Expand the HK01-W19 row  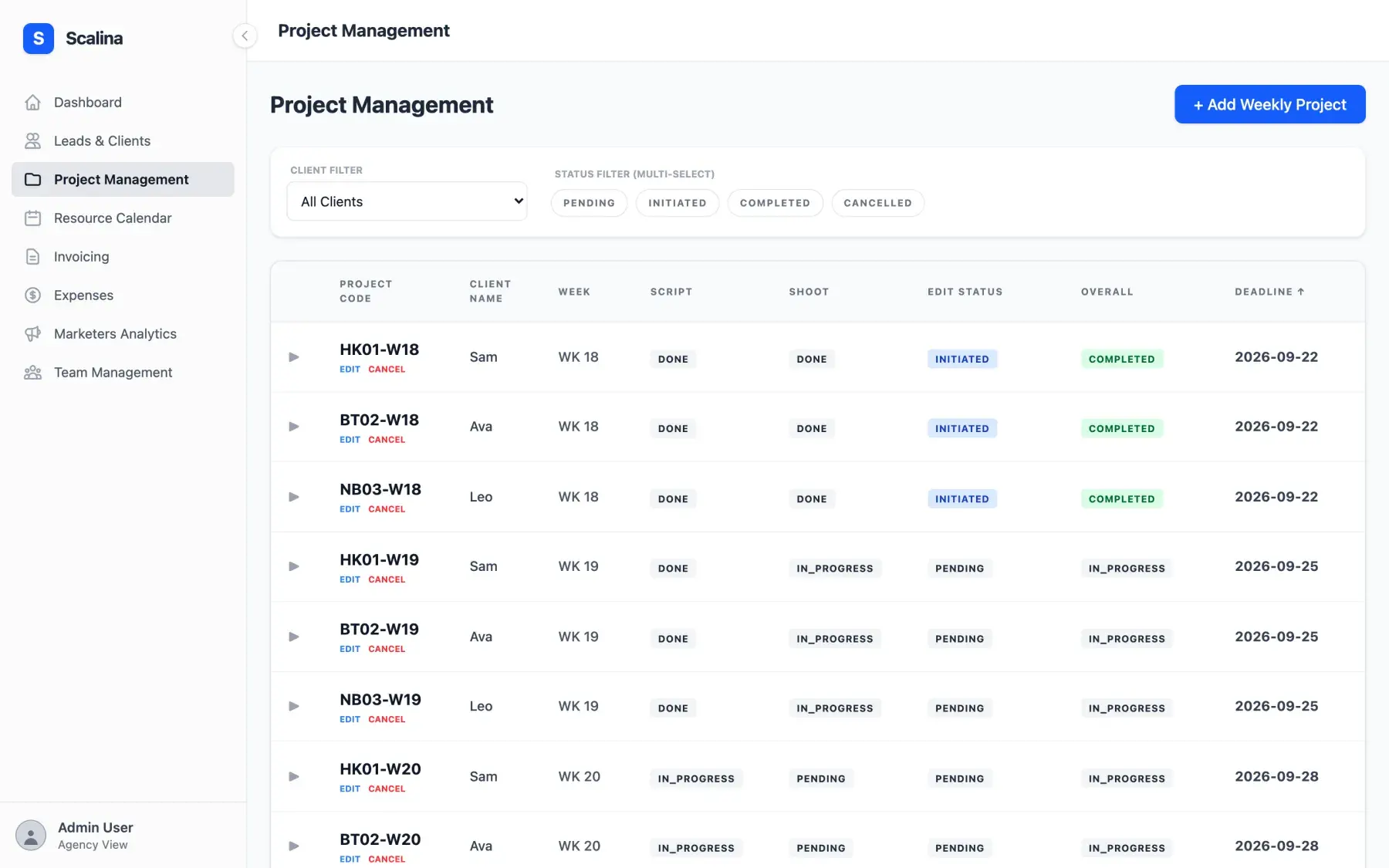[293, 566]
